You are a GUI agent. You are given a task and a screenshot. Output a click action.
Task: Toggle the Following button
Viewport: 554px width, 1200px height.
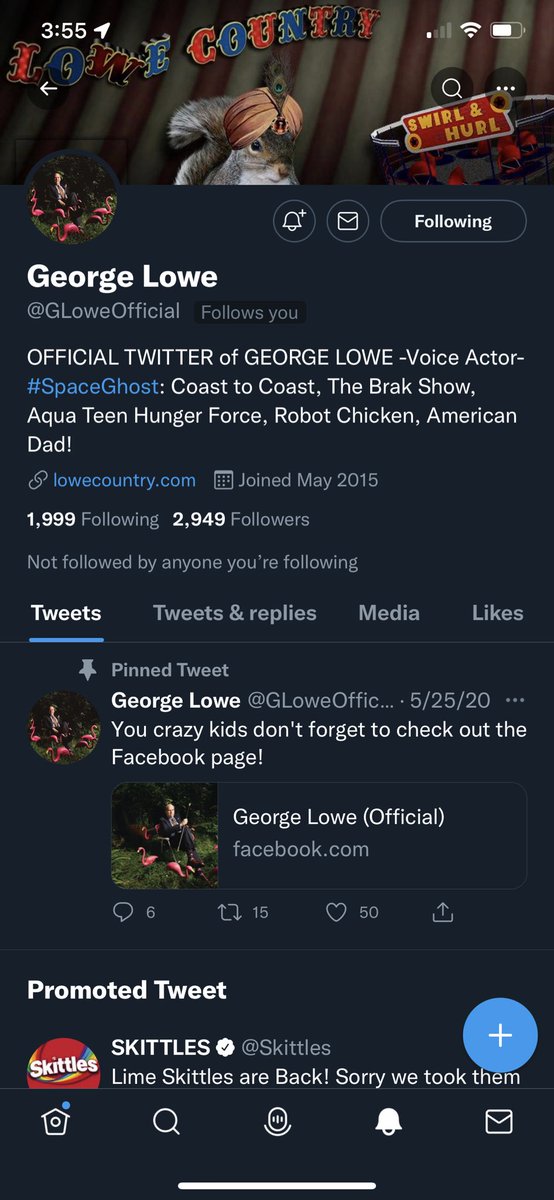pos(453,221)
